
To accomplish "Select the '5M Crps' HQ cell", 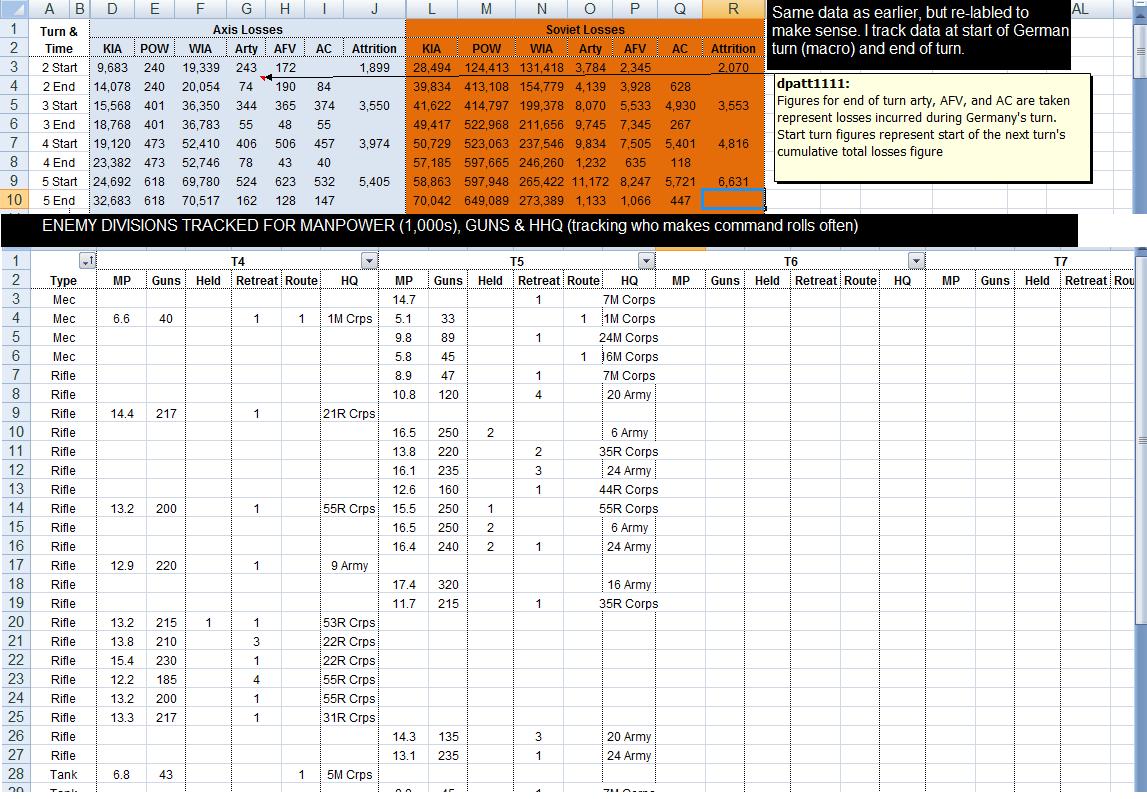I will pyautogui.click(x=350, y=774).
